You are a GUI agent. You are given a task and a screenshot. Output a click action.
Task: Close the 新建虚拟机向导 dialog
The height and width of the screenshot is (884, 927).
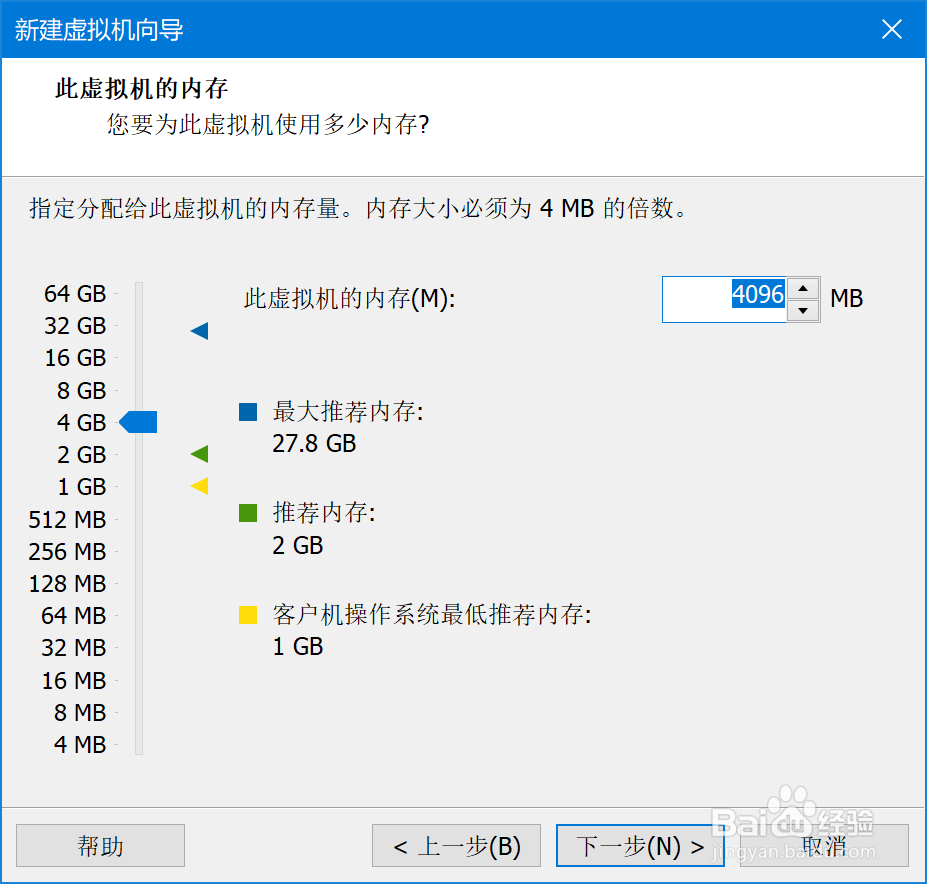click(892, 29)
